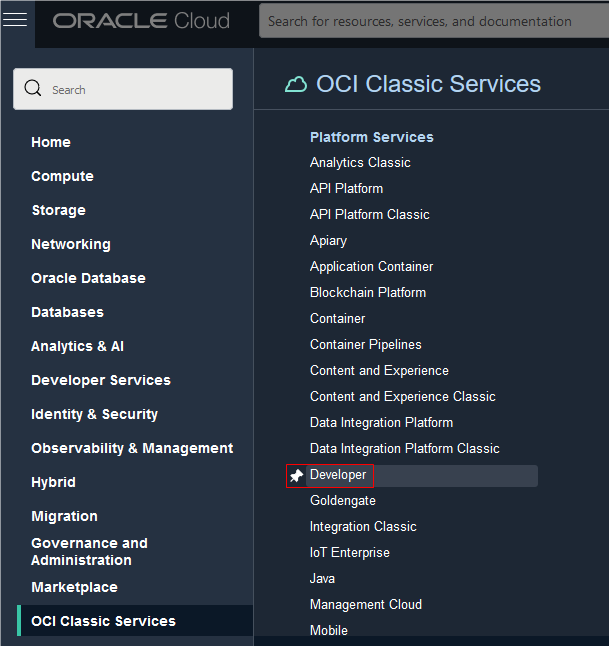609x646 pixels.
Task: Open the Analytics & AI category
Action: (x=77, y=346)
